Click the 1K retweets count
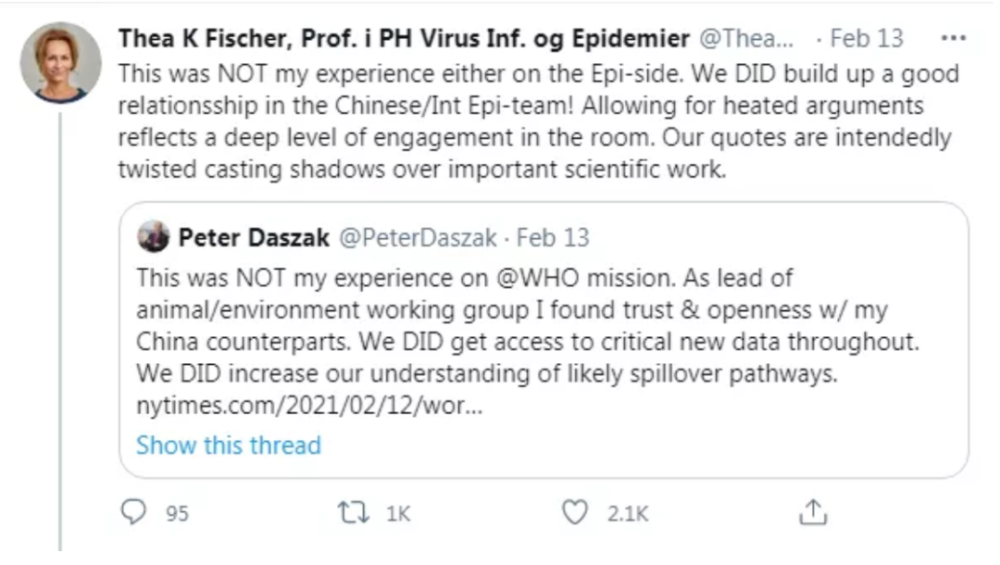1000x565 pixels. [x=397, y=514]
